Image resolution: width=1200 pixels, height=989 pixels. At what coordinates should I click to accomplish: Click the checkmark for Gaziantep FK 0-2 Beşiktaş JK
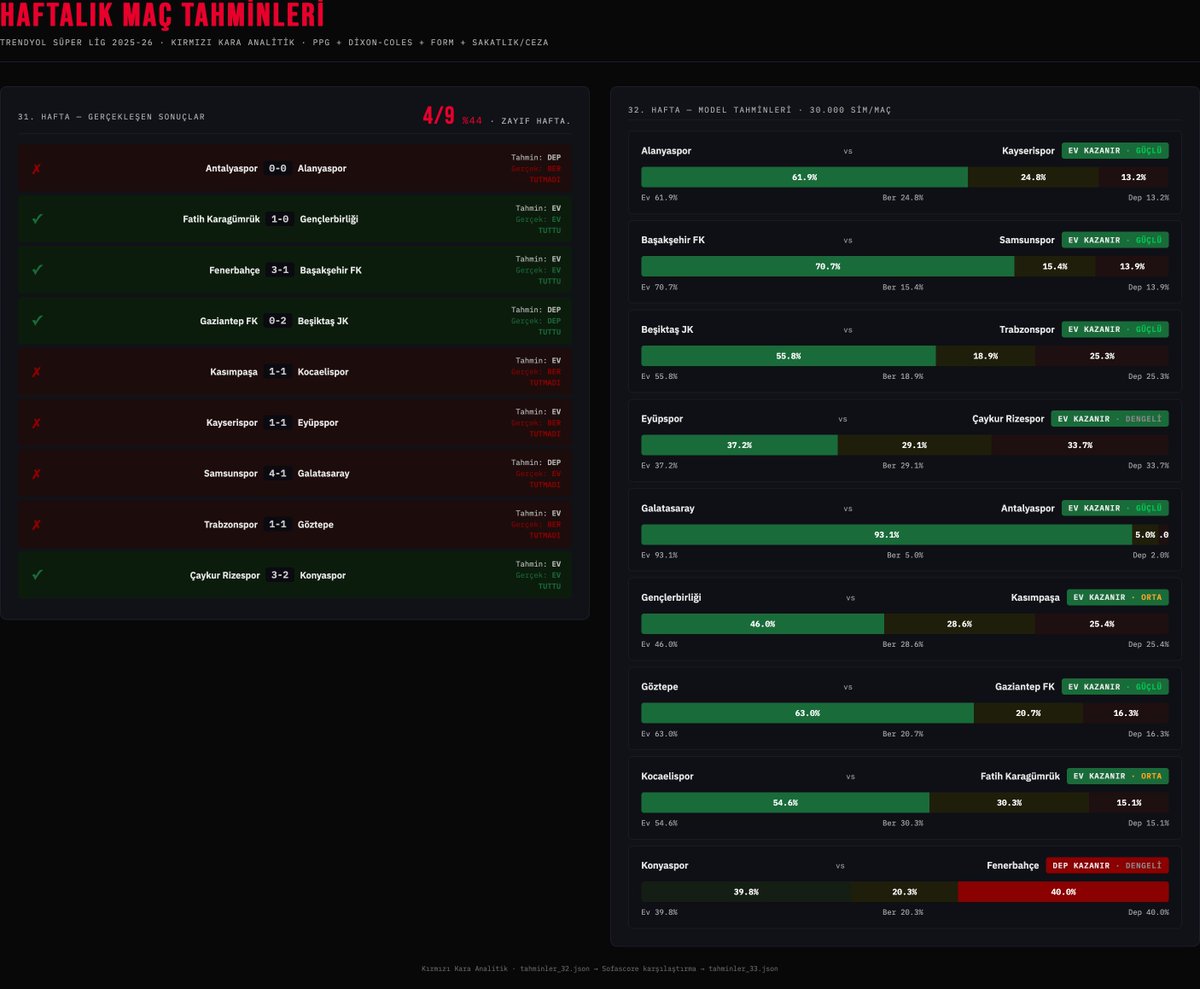pyautogui.click(x=37, y=321)
